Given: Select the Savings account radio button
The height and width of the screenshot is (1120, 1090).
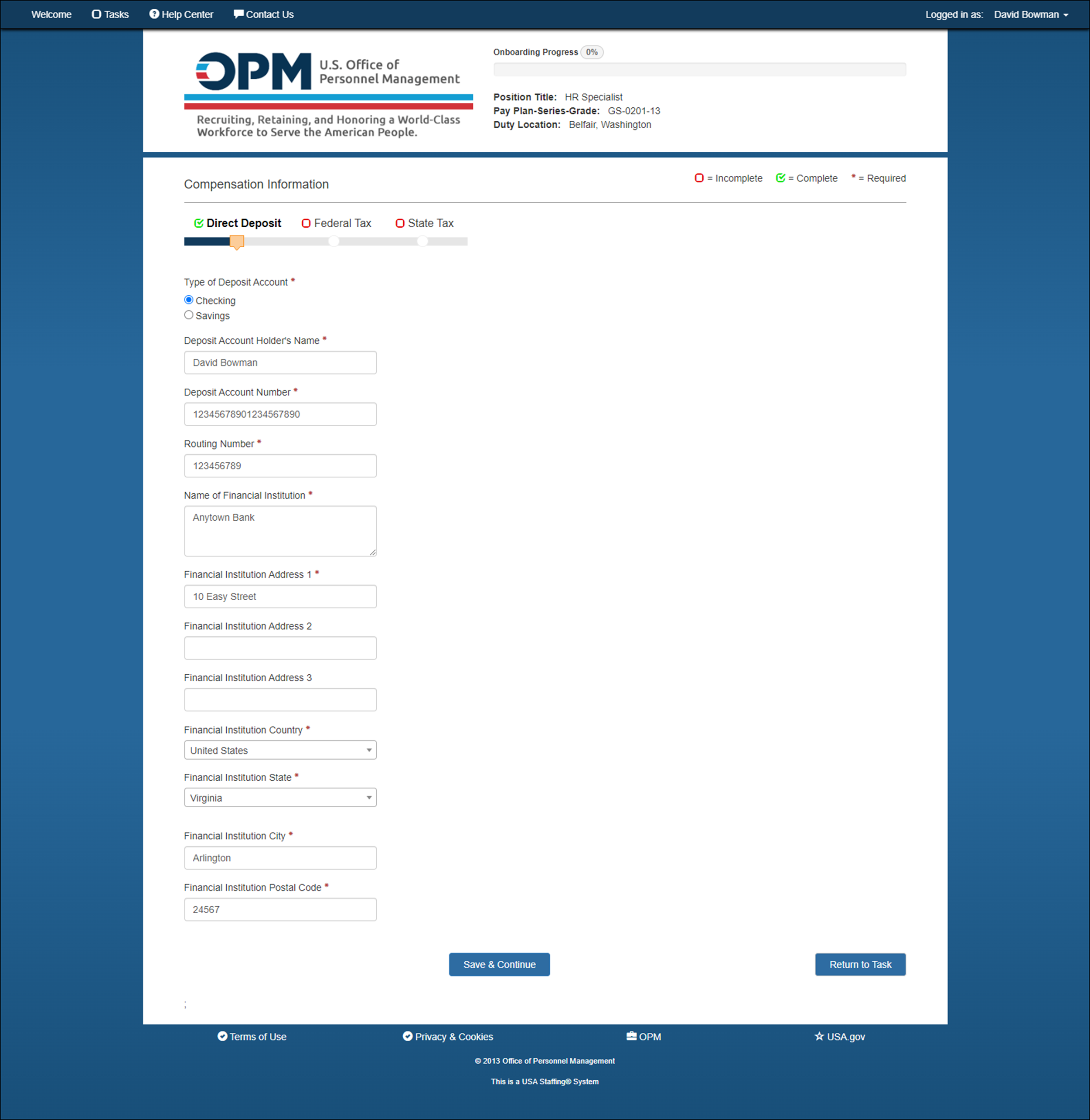Looking at the screenshot, I should point(188,315).
